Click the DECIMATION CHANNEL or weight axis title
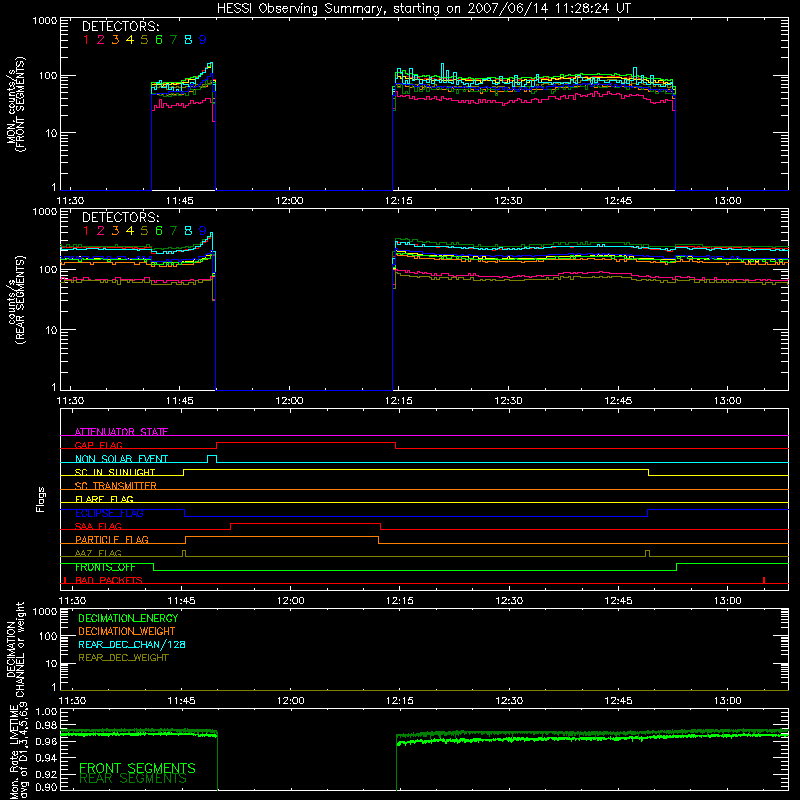Viewport: 800px width, 800px height. (x=15, y=649)
